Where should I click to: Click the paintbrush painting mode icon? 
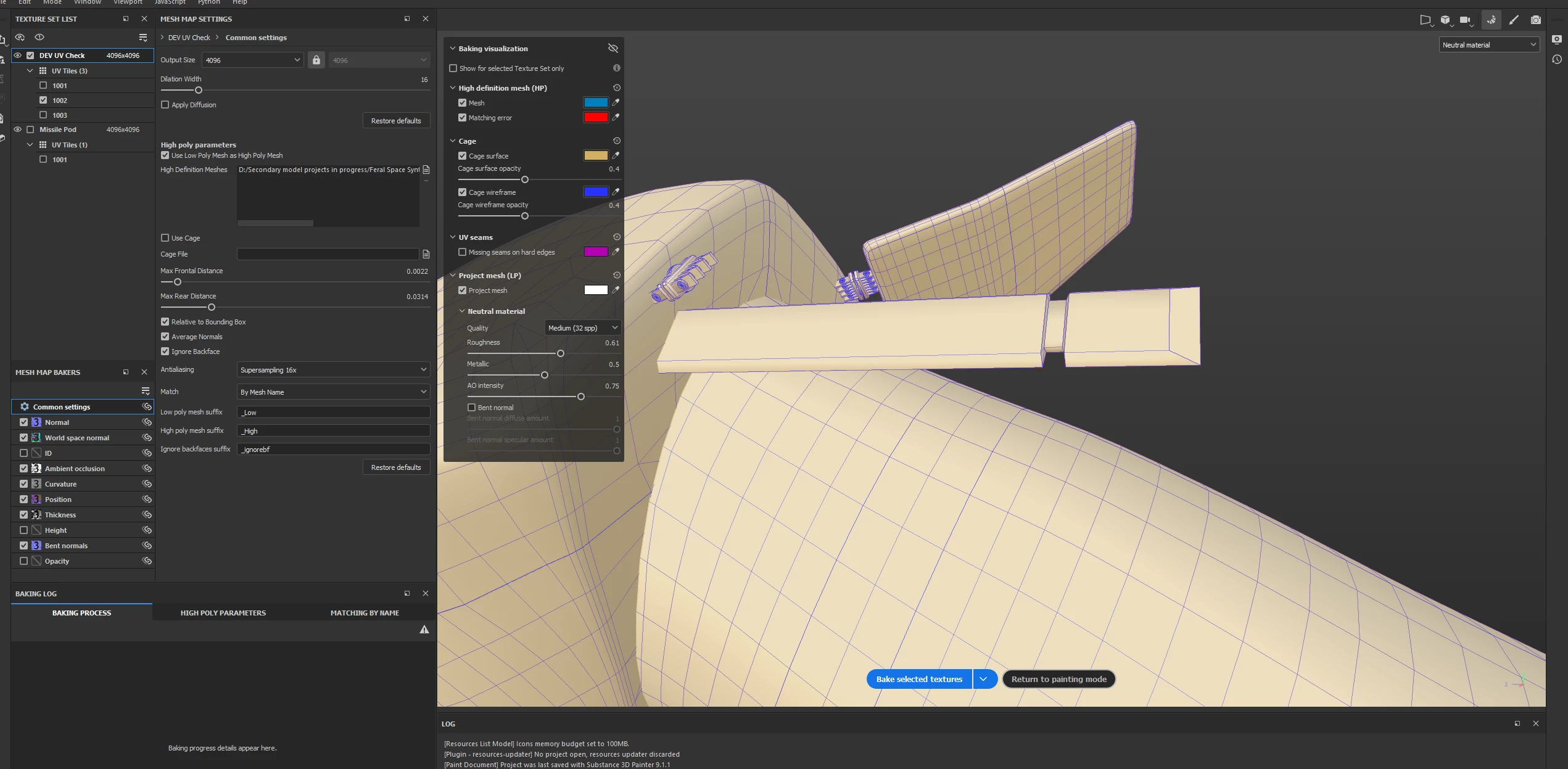(1514, 20)
